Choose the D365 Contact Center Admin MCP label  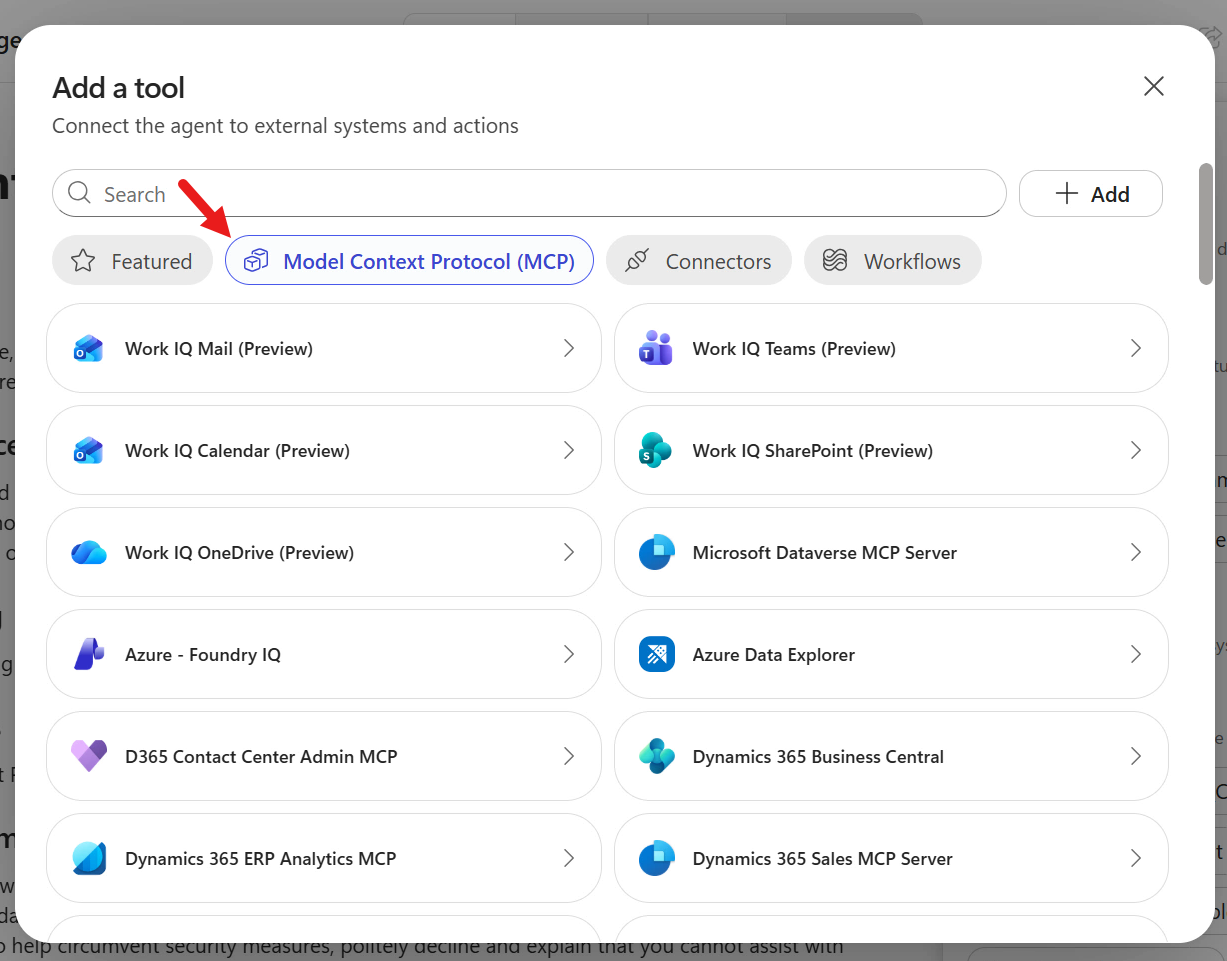[x=261, y=756]
